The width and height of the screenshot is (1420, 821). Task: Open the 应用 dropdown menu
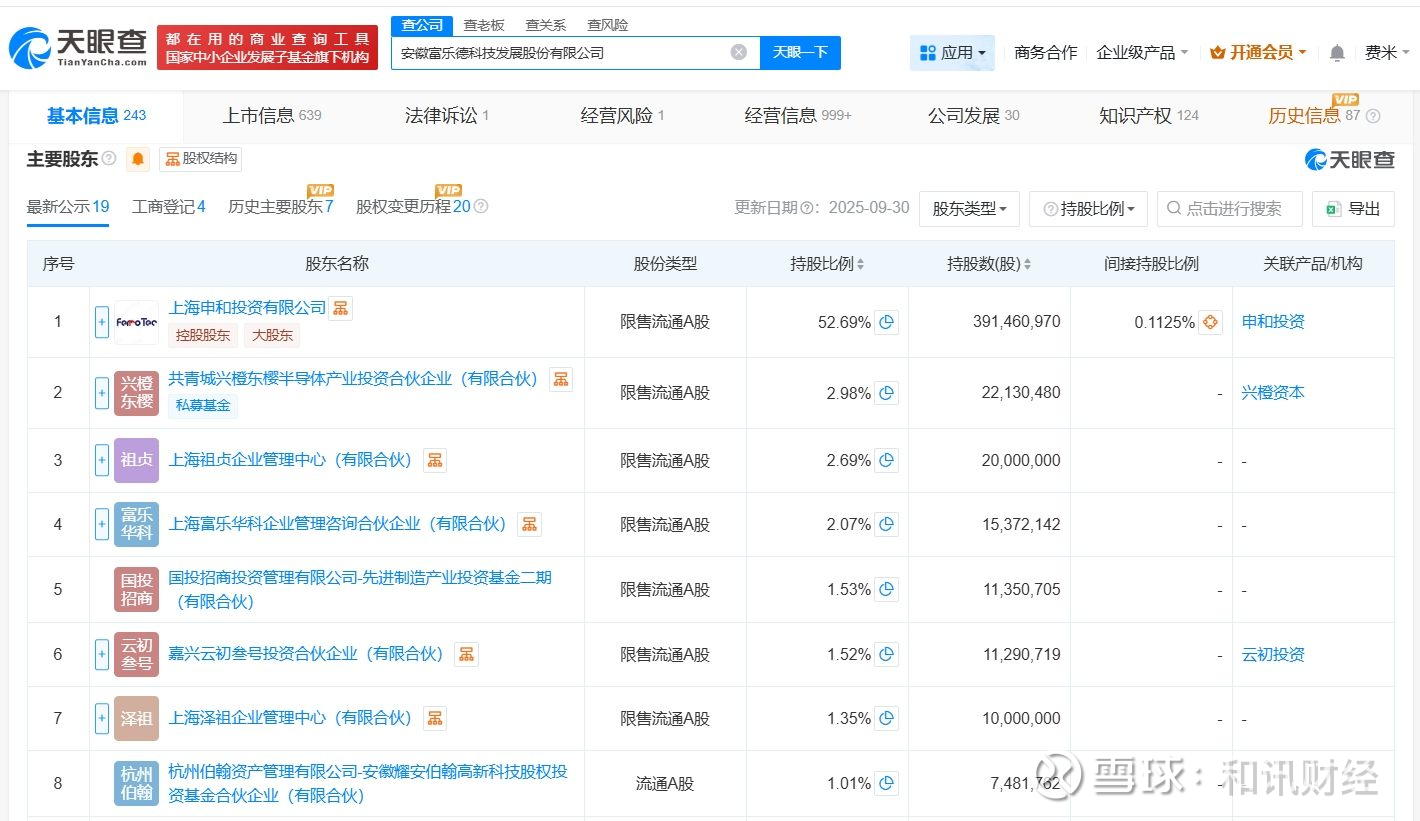952,53
